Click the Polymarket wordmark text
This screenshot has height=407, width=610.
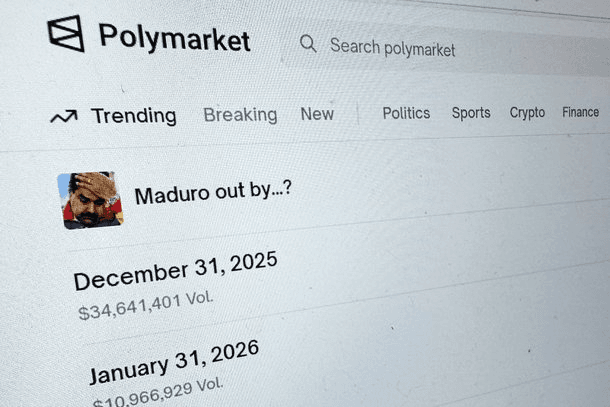click(174, 38)
